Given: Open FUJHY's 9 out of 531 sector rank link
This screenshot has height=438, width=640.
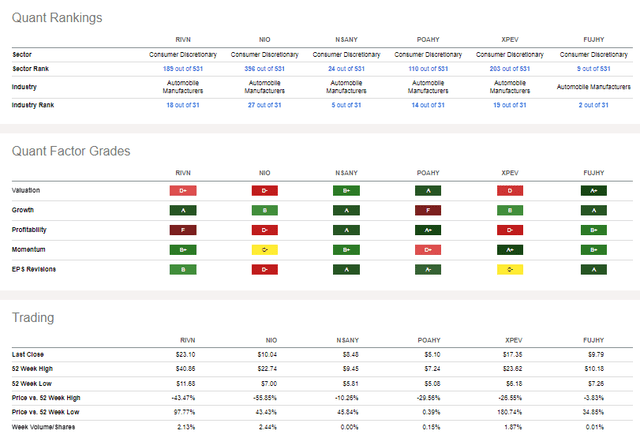Looking at the screenshot, I should coord(593,69).
